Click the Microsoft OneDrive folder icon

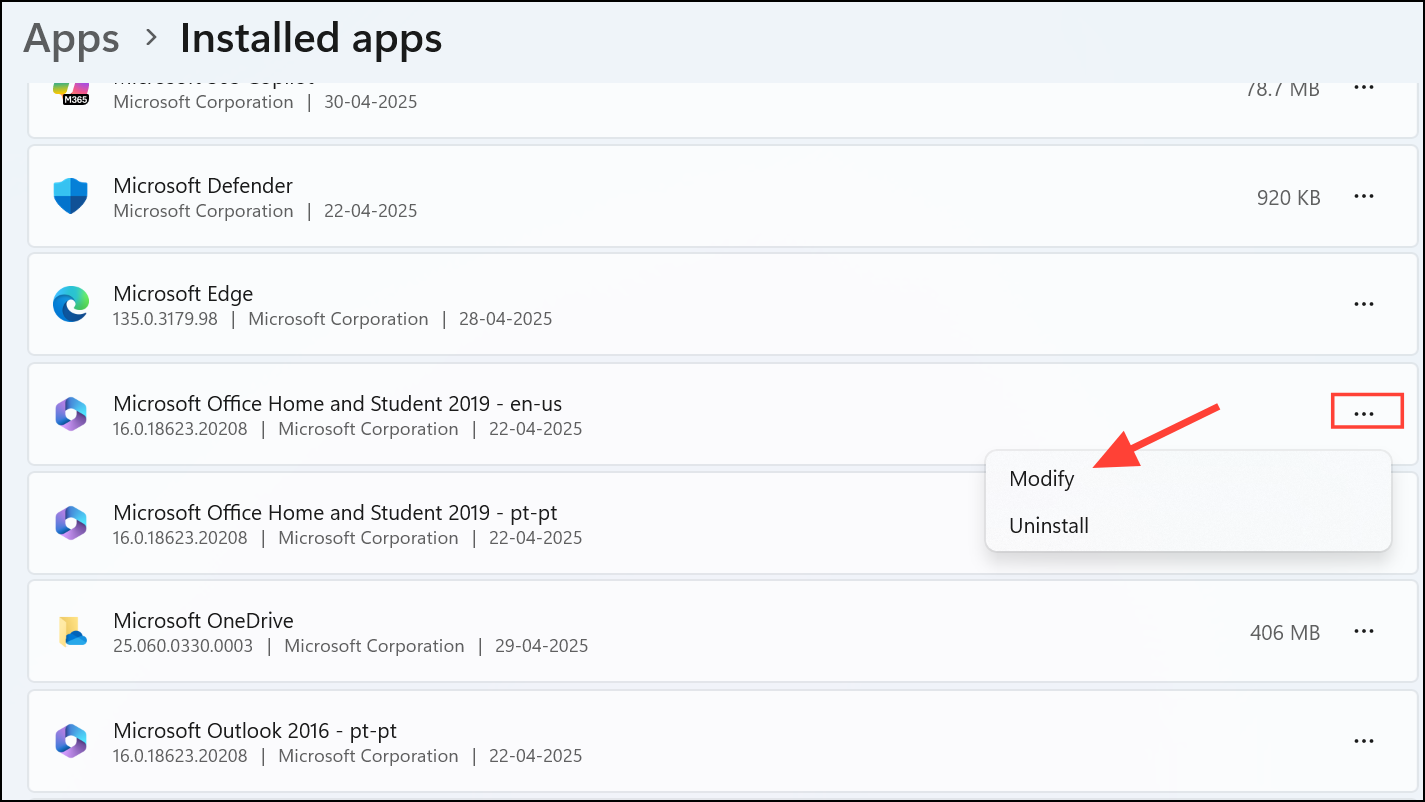[x=71, y=632]
